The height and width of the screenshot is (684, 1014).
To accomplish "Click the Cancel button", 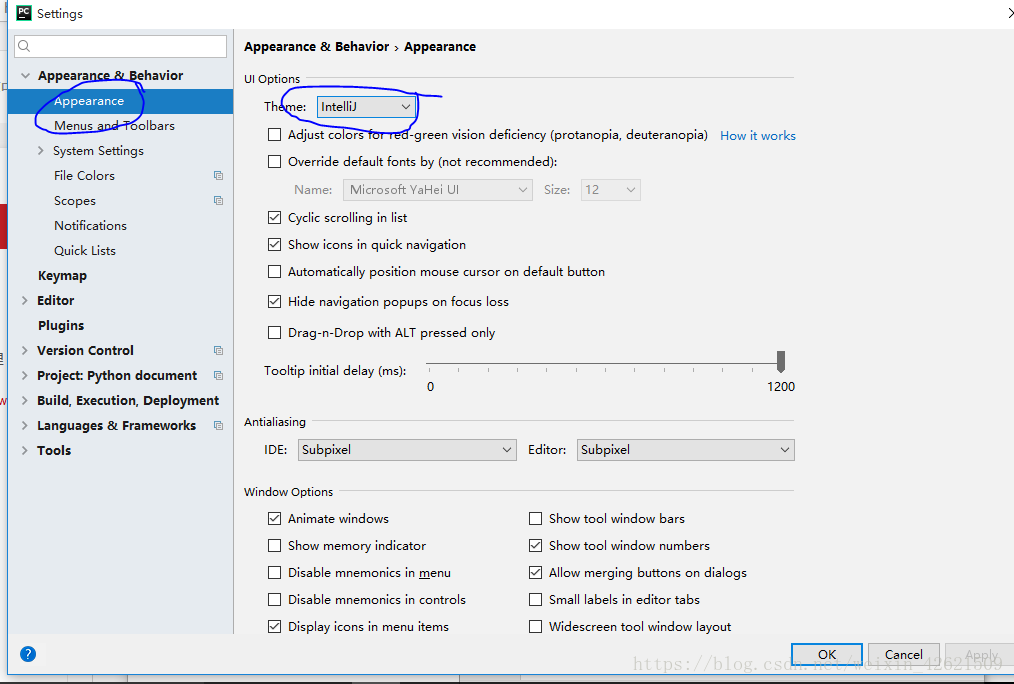I will (903, 654).
